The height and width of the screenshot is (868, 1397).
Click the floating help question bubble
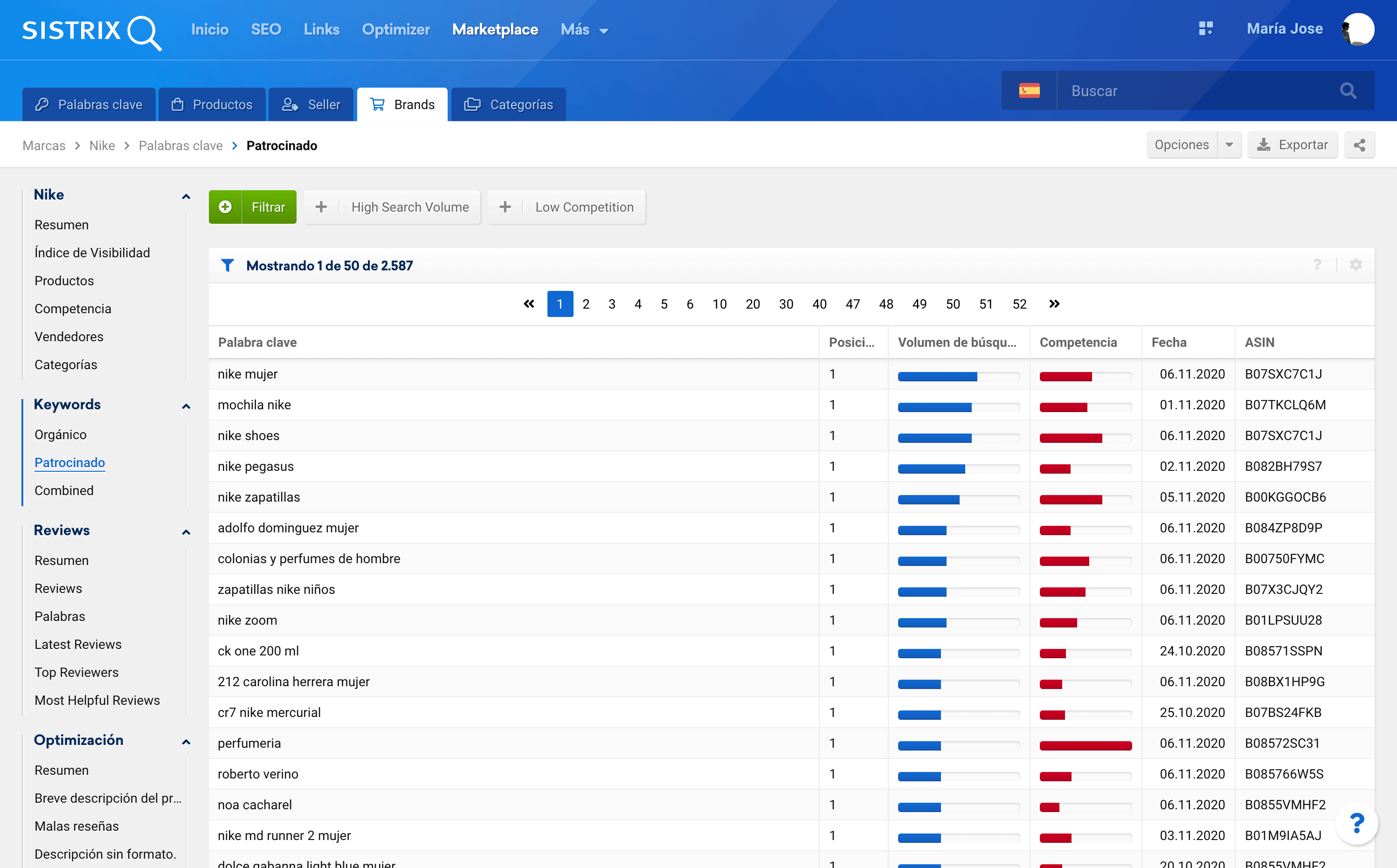coord(1356,823)
